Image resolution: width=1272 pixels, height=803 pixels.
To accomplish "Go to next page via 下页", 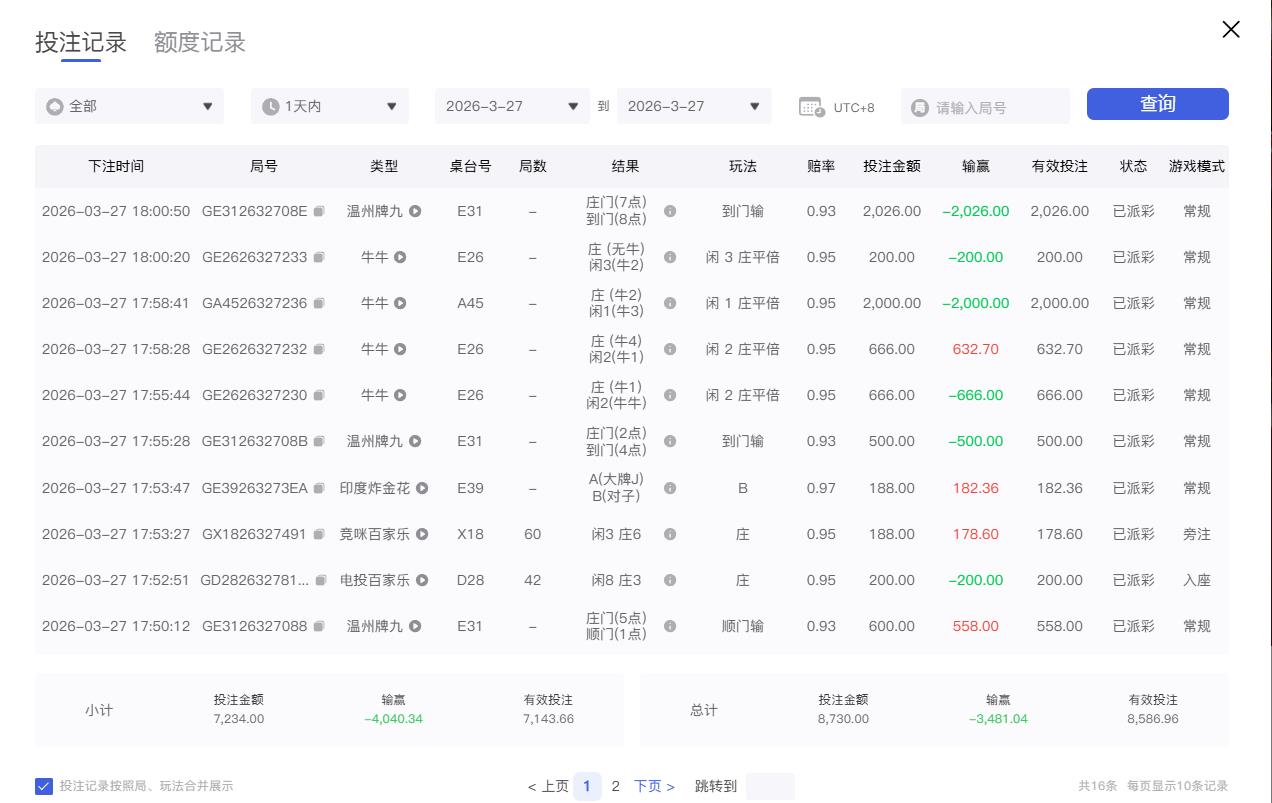I will tap(654, 786).
